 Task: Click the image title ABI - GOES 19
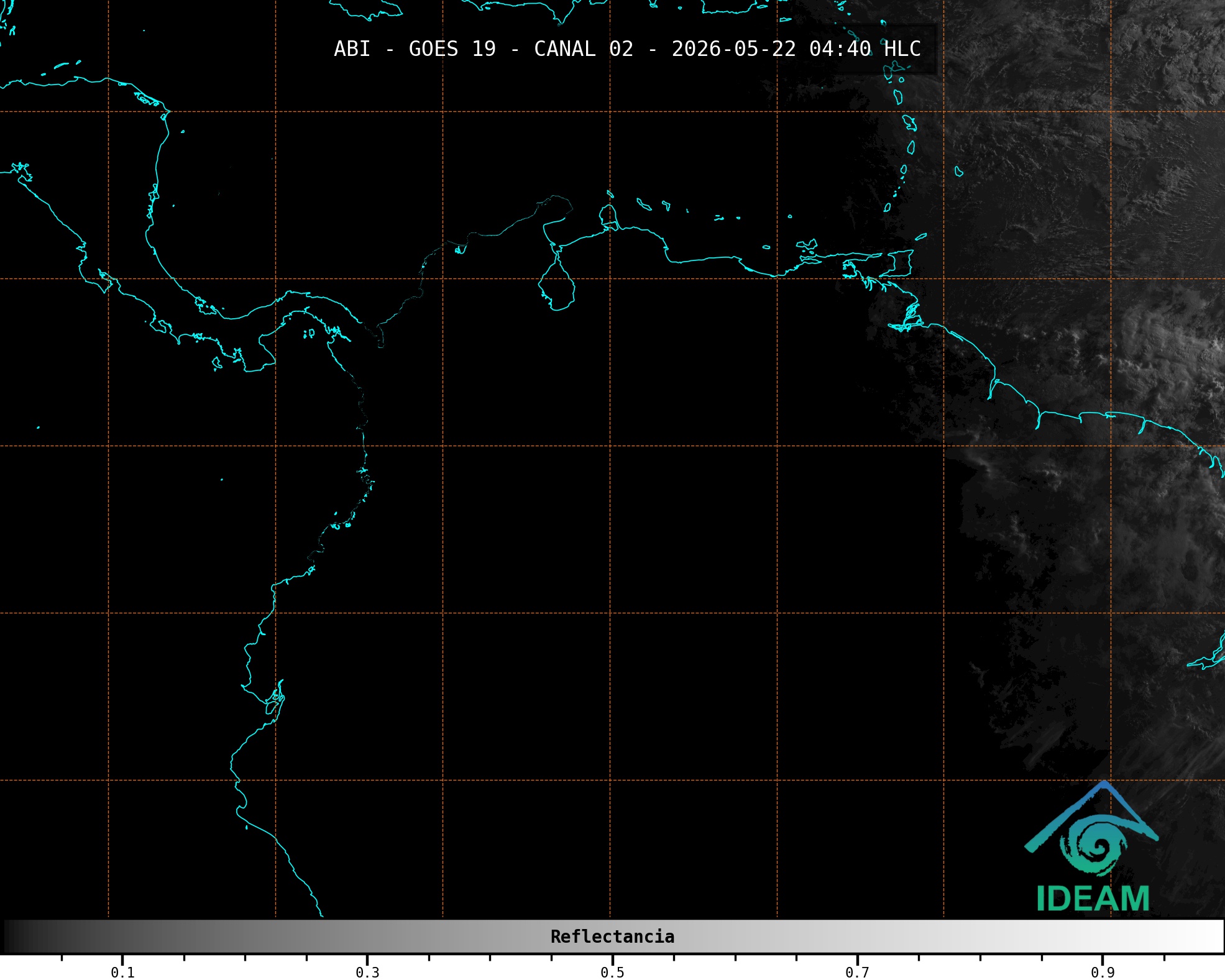(x=415, y=49)
